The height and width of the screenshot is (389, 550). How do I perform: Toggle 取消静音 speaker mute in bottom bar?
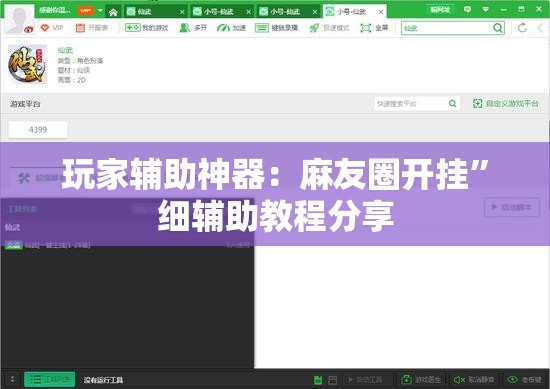click(474, 380)
